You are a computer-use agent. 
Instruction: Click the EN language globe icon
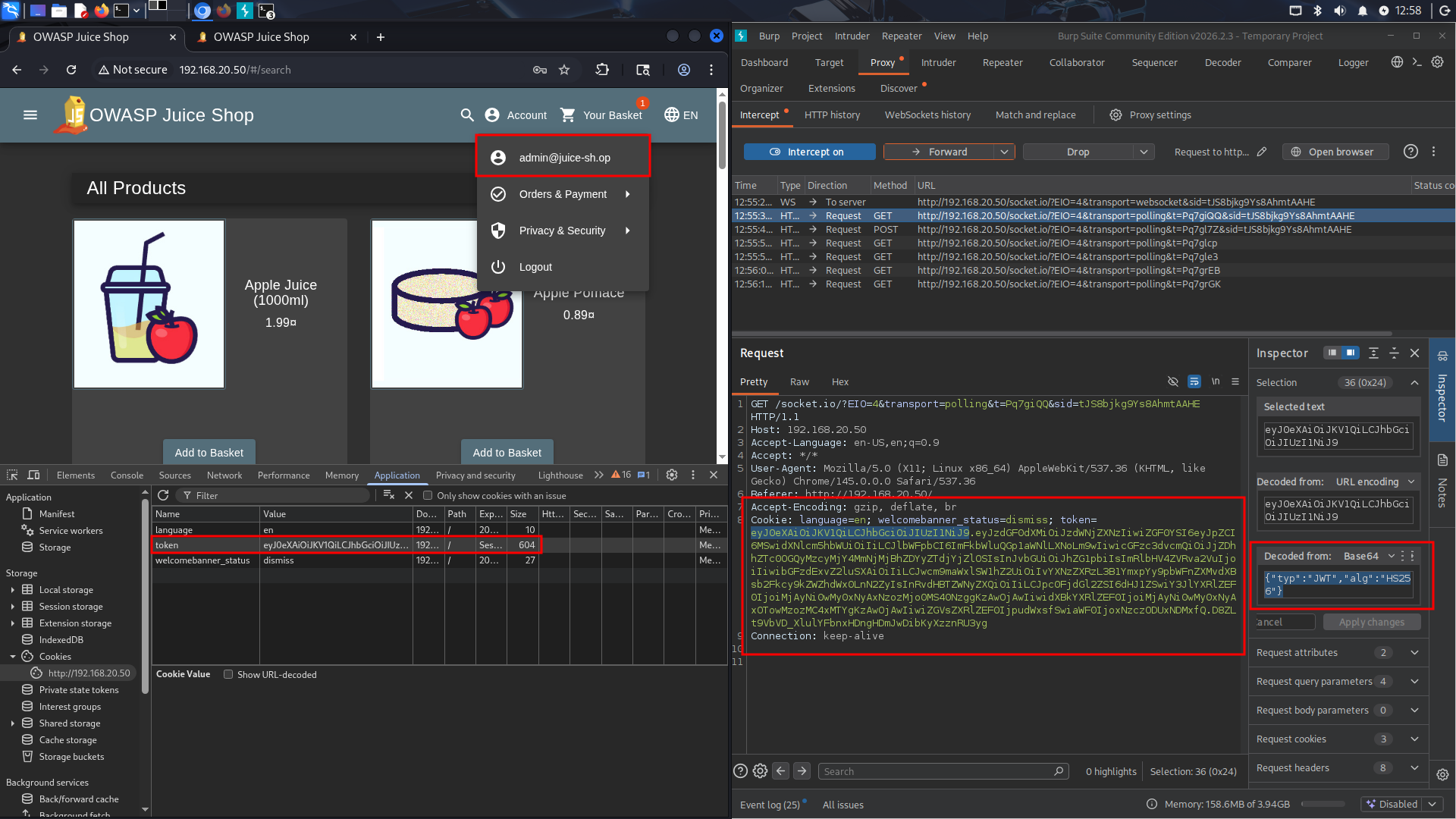pyautogui.click(x=672, y=115)
